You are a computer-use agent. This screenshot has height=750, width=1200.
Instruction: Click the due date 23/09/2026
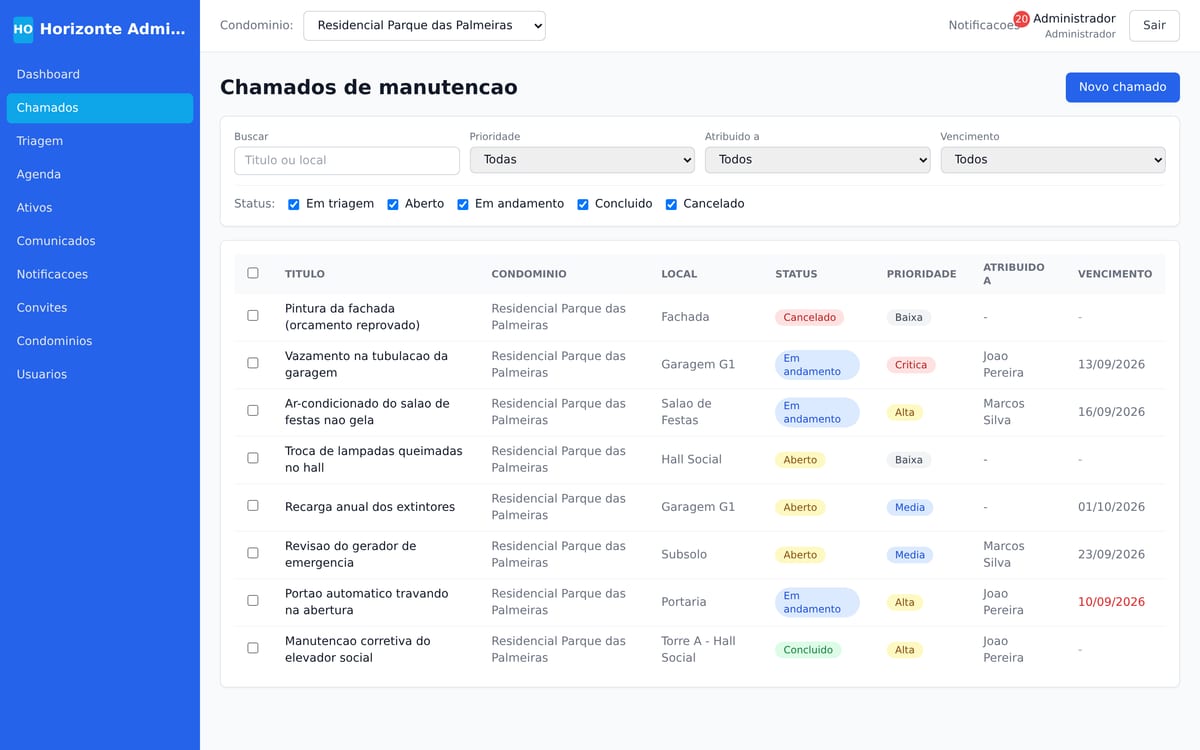(x=1111, y=555)
